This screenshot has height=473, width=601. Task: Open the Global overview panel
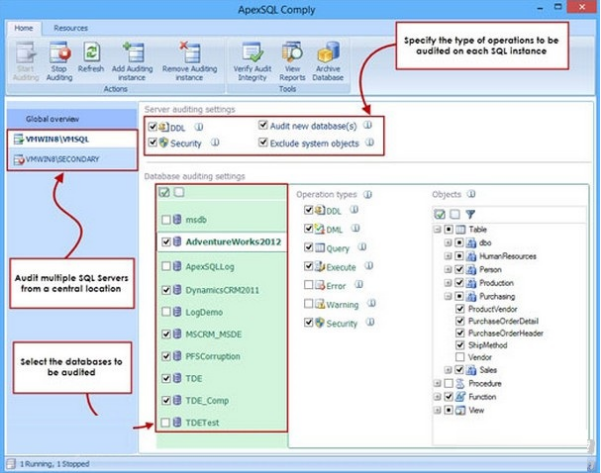pos(53,117)
